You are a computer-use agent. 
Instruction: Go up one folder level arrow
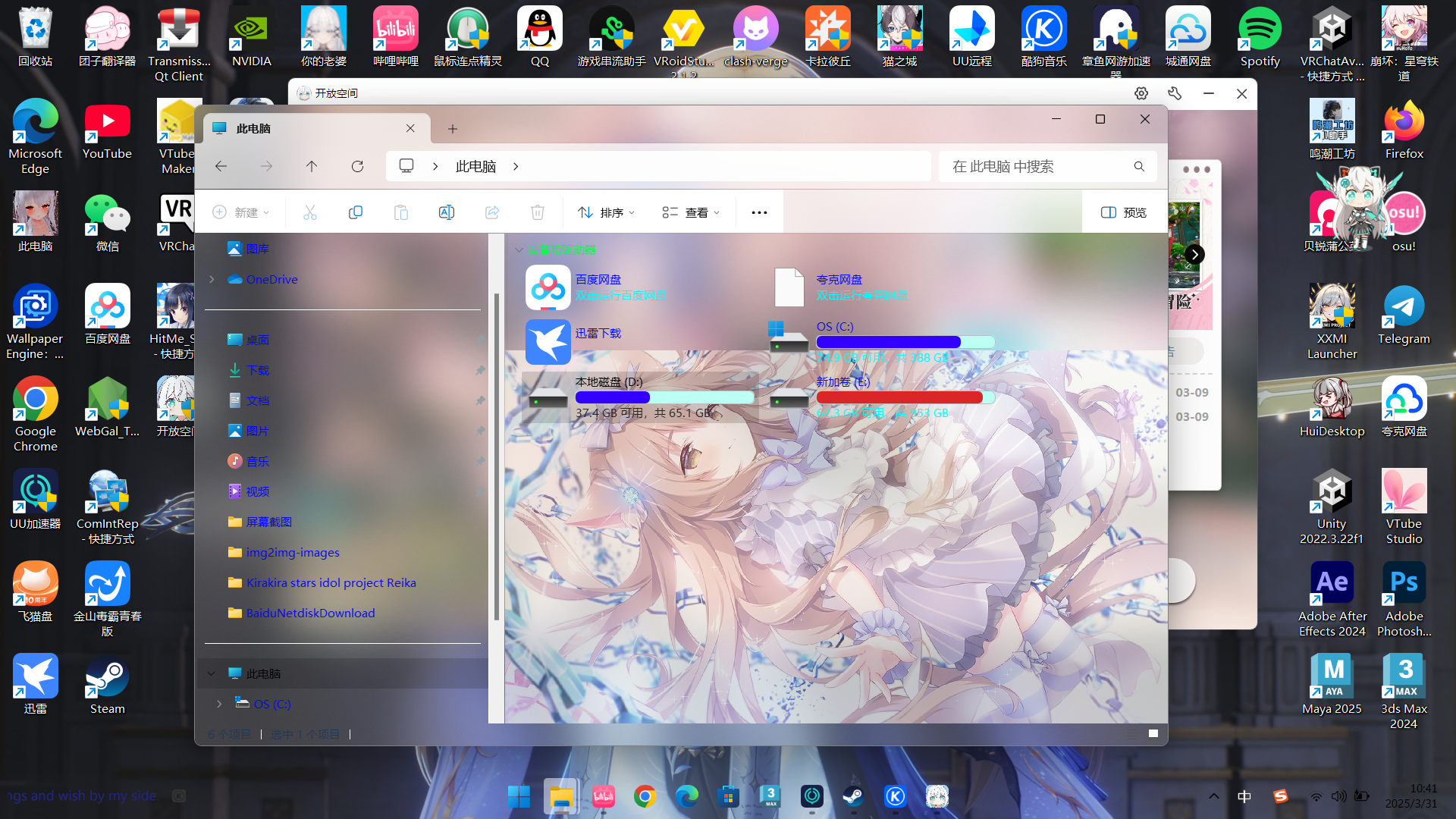pyautogui.click(x=312, y=166)
